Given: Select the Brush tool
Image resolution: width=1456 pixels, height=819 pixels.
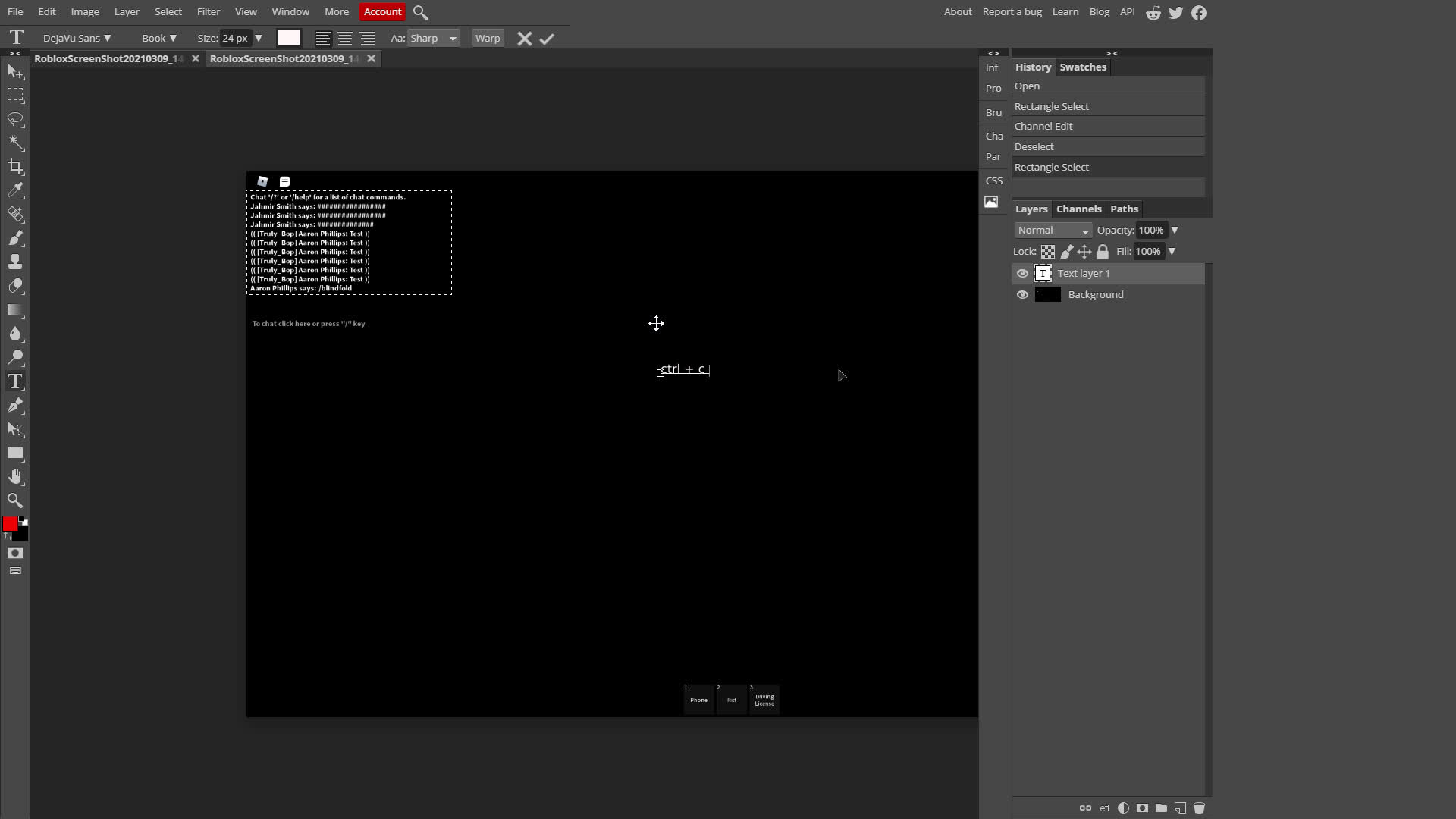Looking at the screenshot, I should pyautogui.click(x=15, y=238).
